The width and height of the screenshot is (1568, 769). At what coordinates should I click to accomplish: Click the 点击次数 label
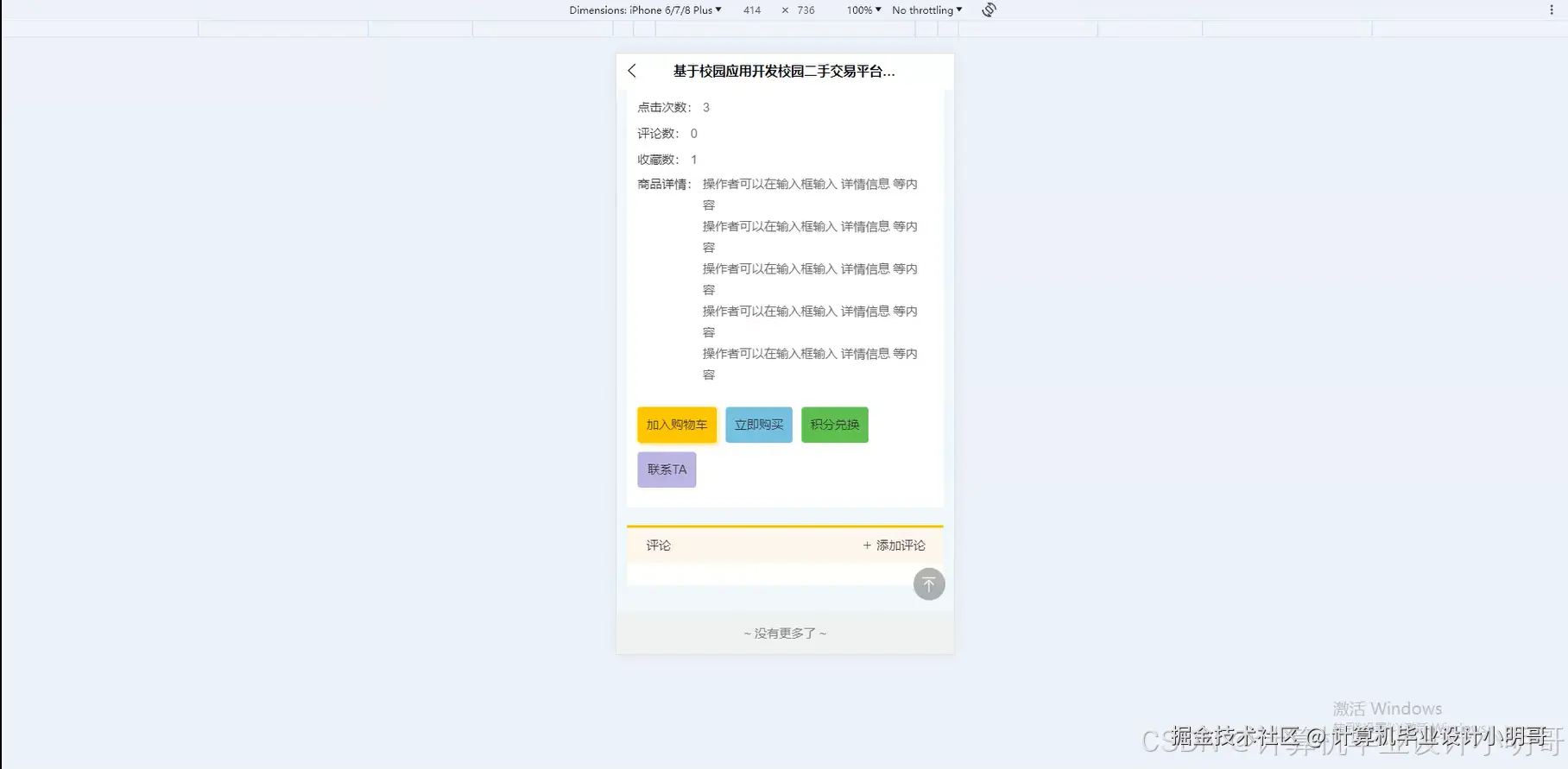[664, 107]
